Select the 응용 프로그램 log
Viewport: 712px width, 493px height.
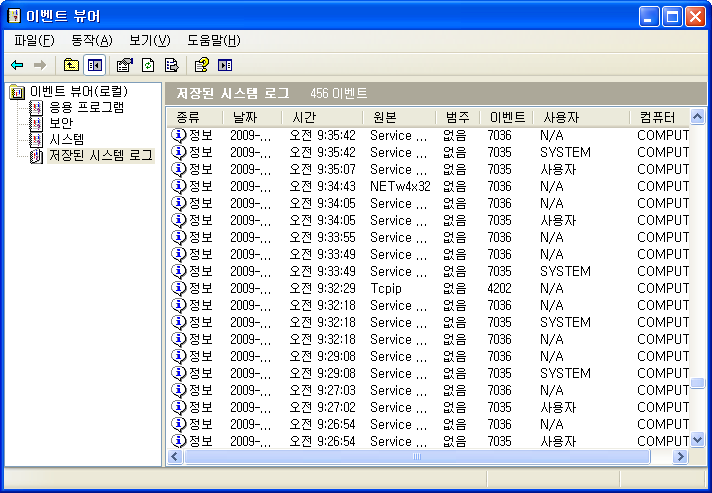(86, 108)
